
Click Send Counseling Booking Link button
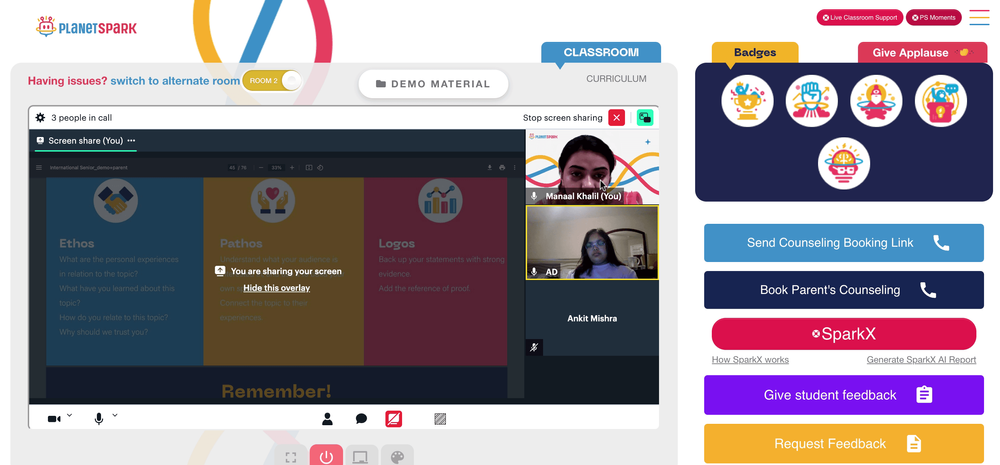(844, 242)
